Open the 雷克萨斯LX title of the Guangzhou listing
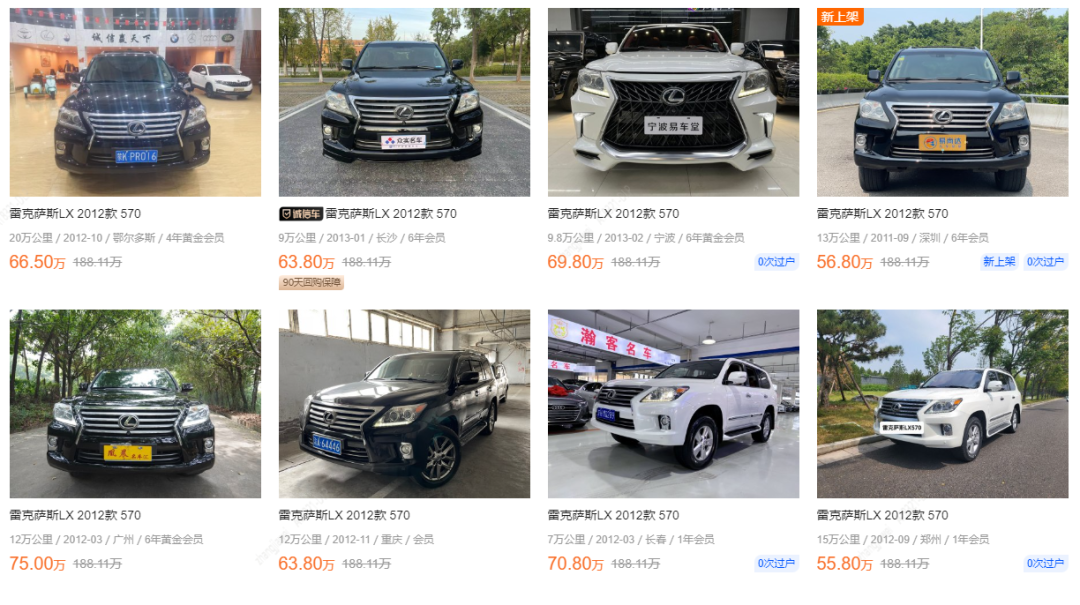The width and height of the screenshot is (1080, 605). pyautogui.click(x=75, y=515)
